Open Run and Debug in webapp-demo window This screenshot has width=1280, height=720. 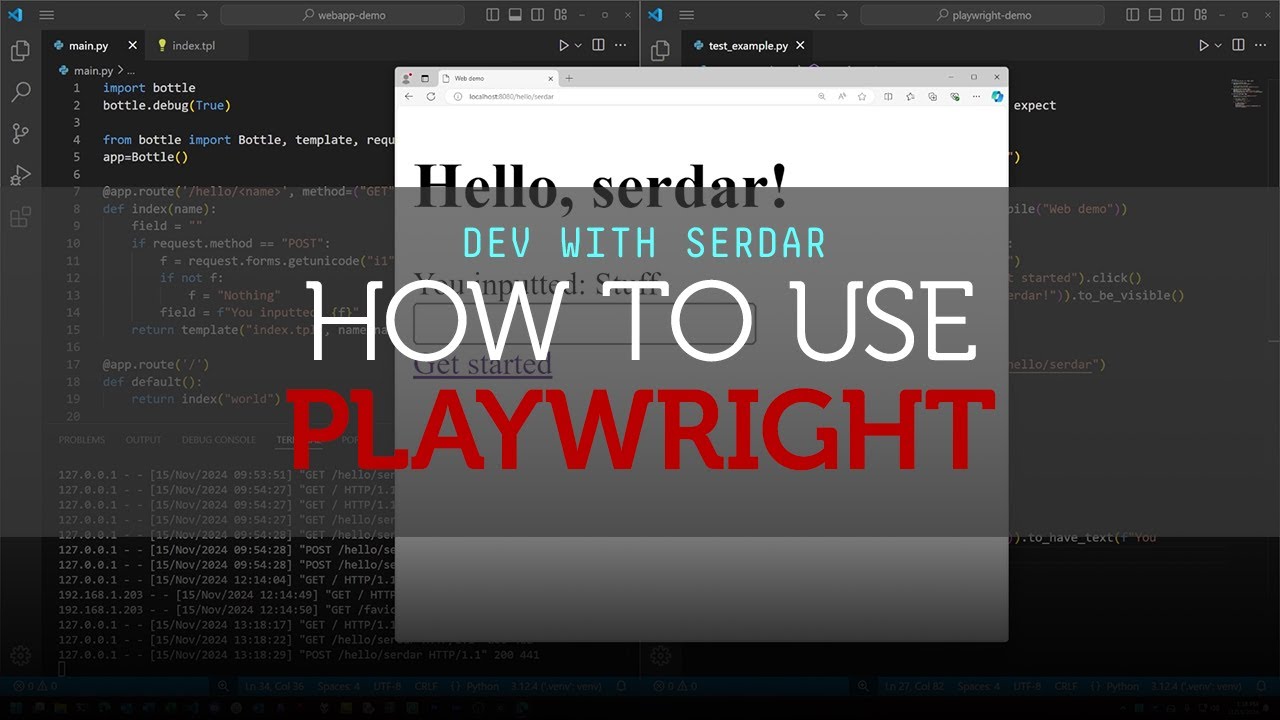pyautogui.click(x=20, y=175)
